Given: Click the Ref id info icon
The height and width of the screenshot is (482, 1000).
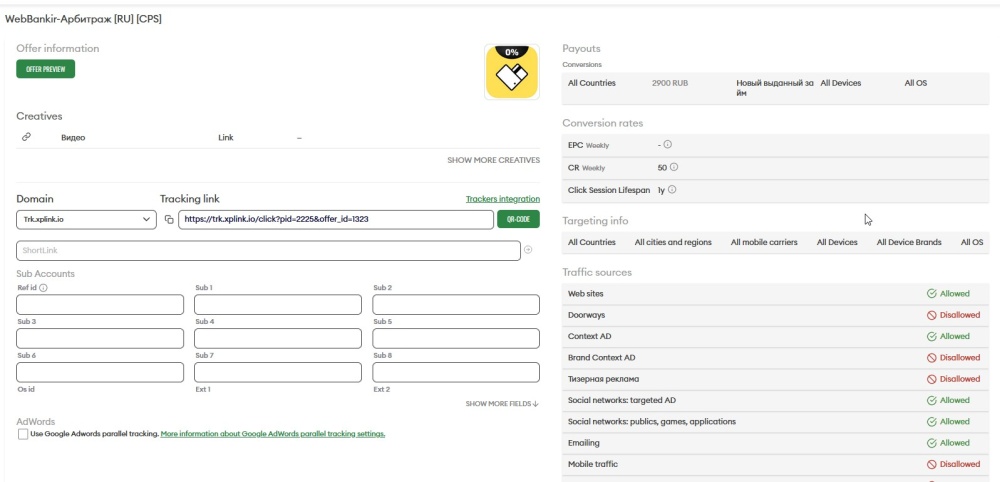Looking at the screenshot, I should coord(44,288).
